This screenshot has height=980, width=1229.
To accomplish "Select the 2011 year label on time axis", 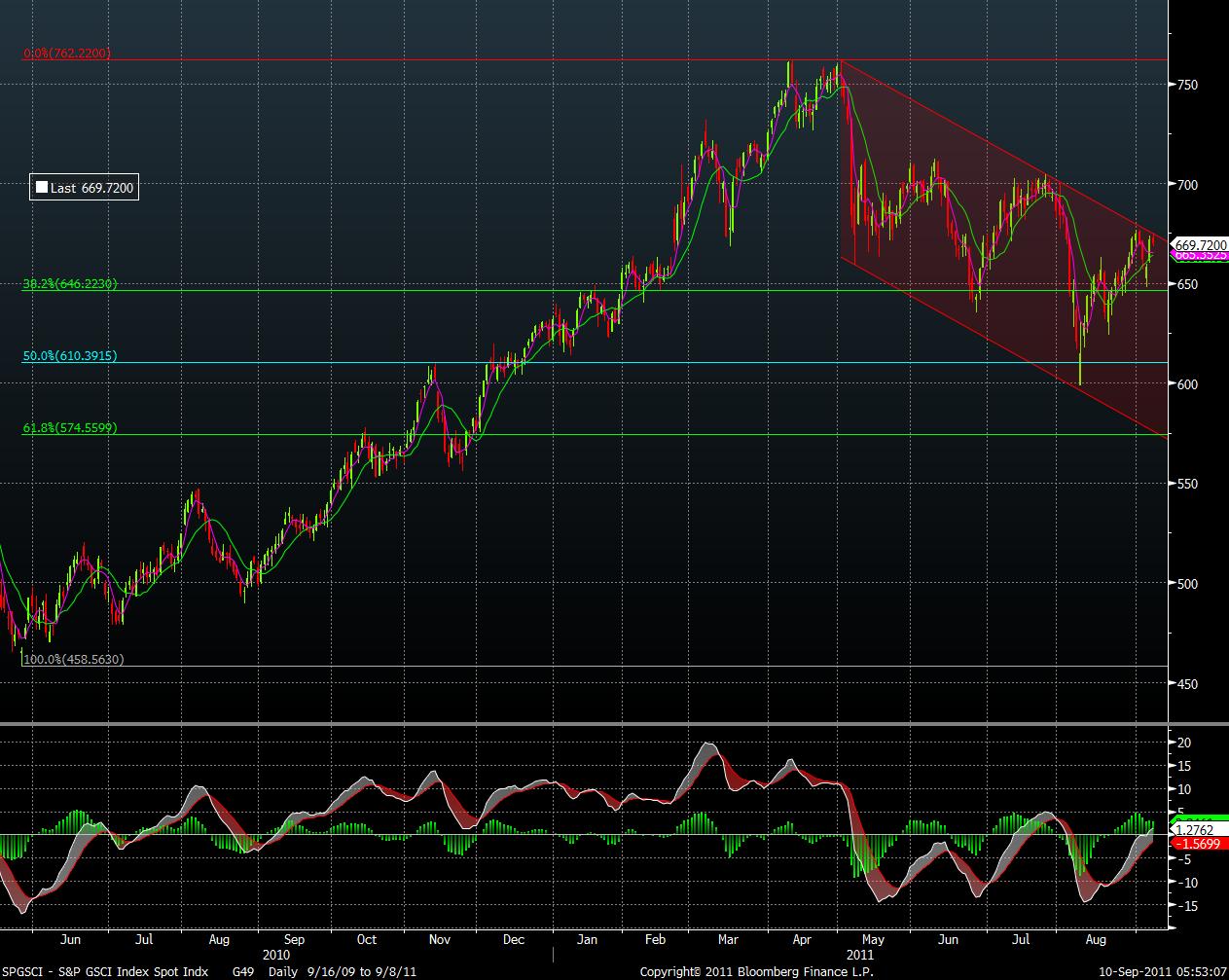I will (861, 955).
